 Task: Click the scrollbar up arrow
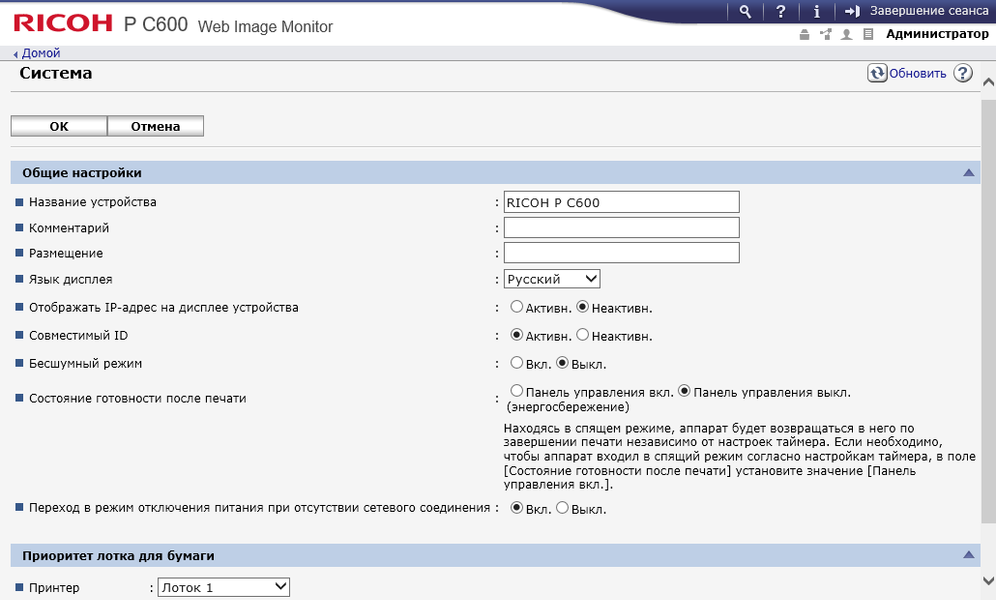pyautogui.click(x=988, y=82)
